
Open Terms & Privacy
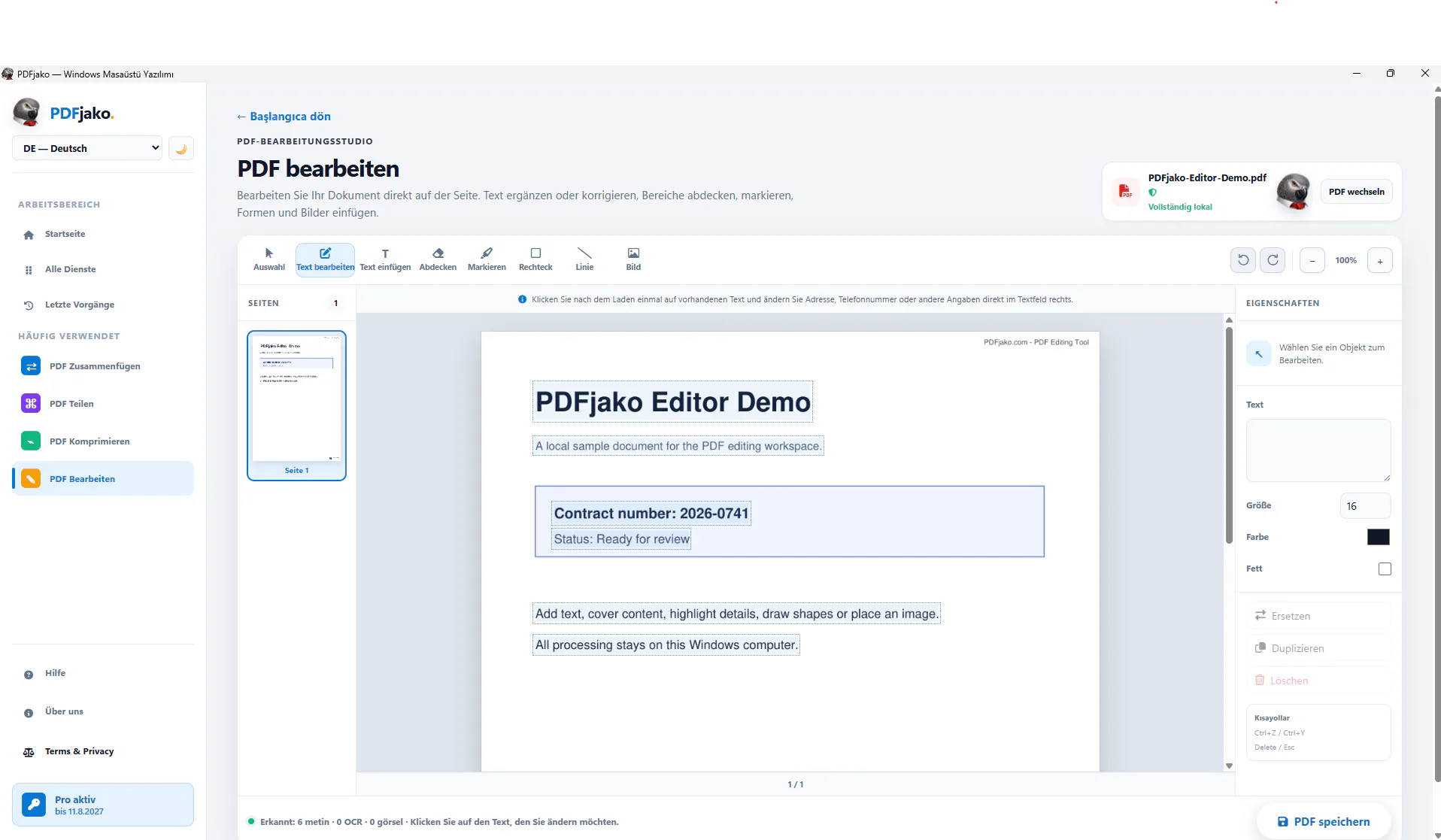click(x=102, y=751)
